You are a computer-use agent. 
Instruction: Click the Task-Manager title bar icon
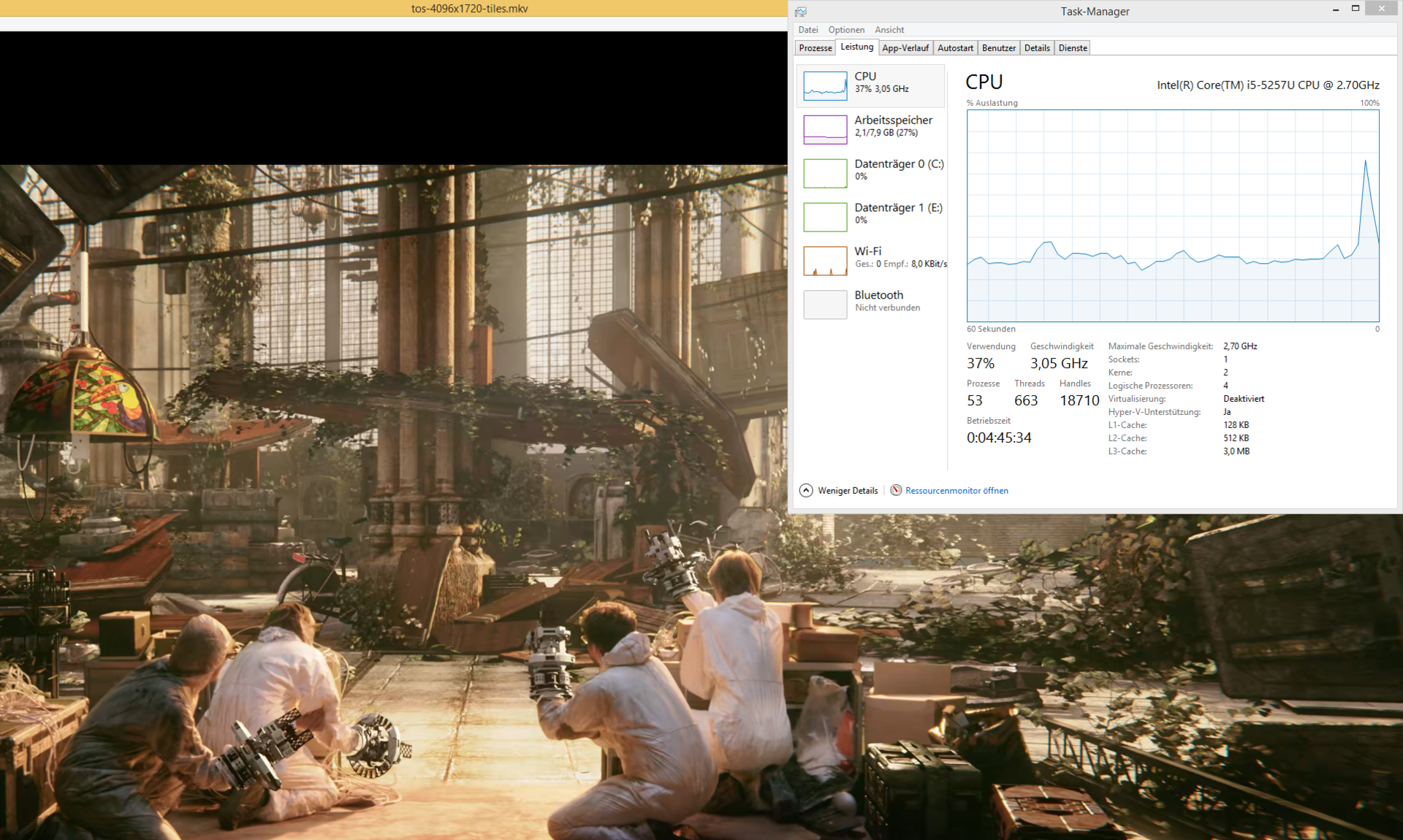(x=801, y=12)
